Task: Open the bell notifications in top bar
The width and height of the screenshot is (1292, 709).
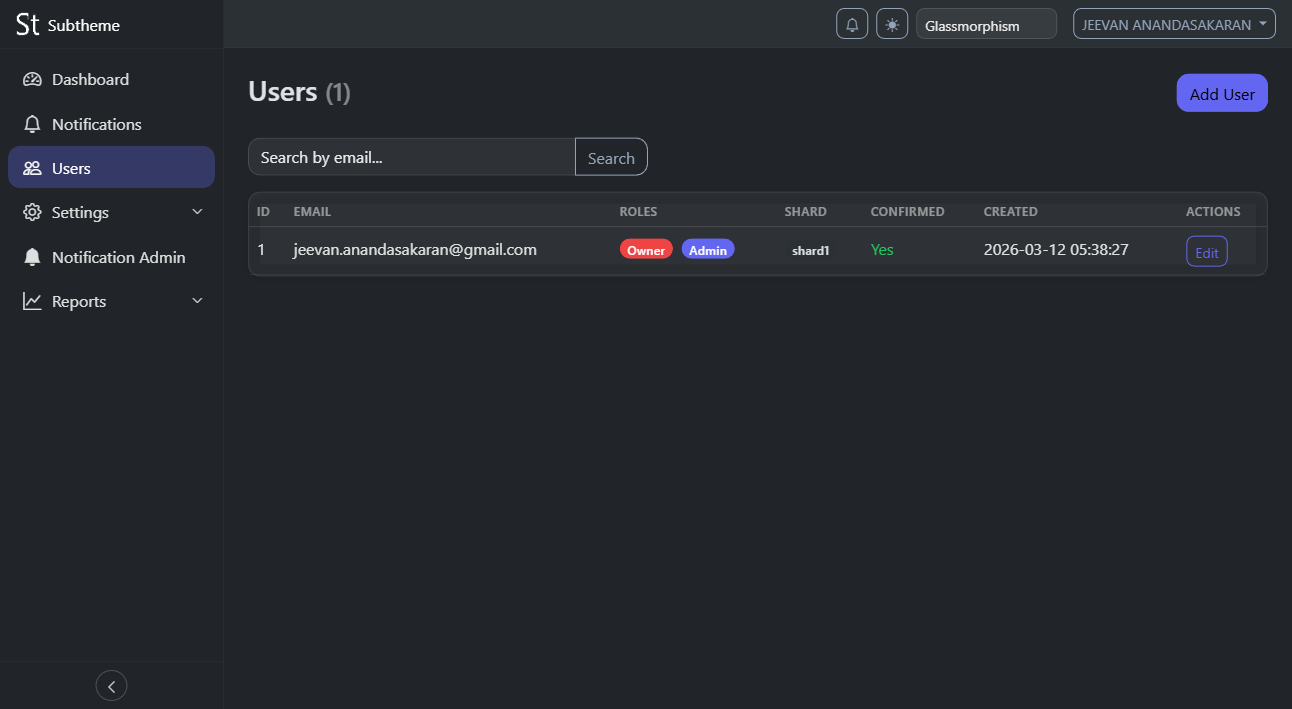Action: [x=852, y=24]
